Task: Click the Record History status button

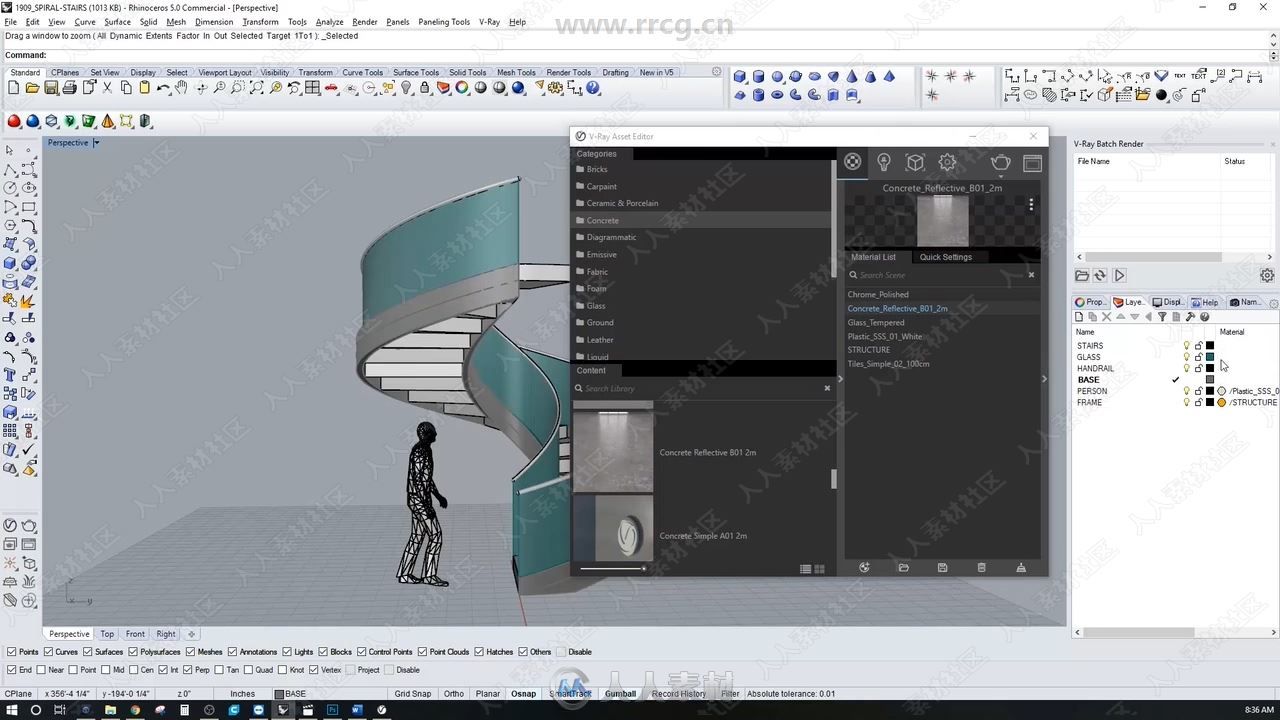Action: pyautogui.click(x=679, y=694)
